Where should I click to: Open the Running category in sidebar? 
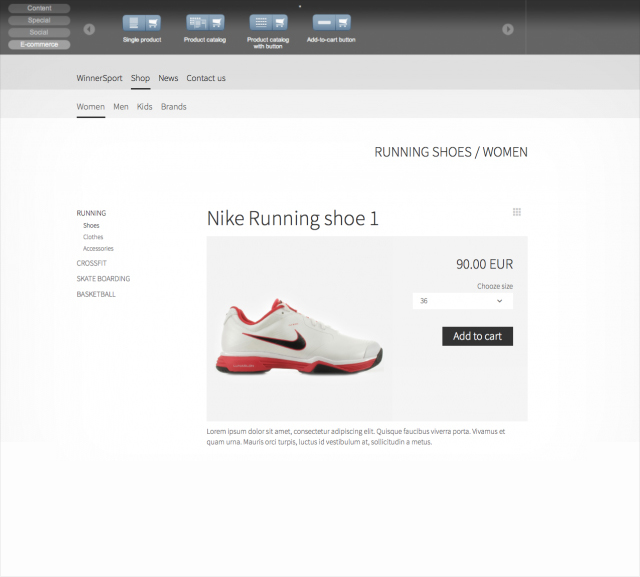point(91,213)
